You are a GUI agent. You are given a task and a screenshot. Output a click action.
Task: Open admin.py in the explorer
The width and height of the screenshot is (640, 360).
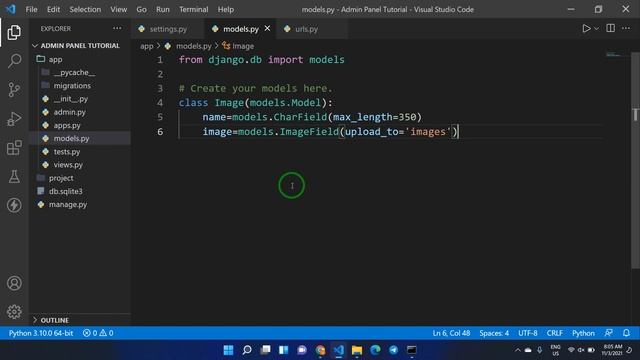coord(80,112)
